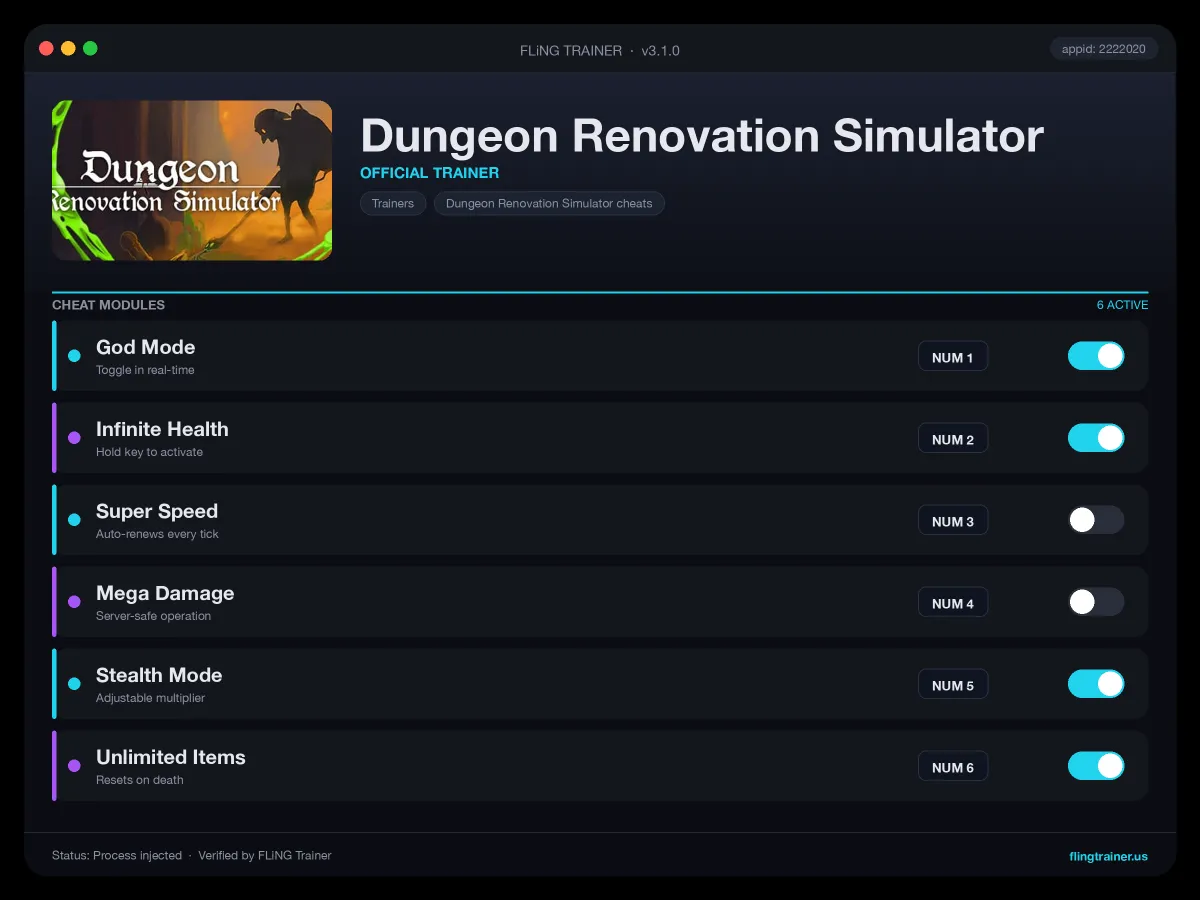Turn off the Stealth Mode switch
The height and width of the screenshot is (900, 1200).
(x=1096, y=684)
